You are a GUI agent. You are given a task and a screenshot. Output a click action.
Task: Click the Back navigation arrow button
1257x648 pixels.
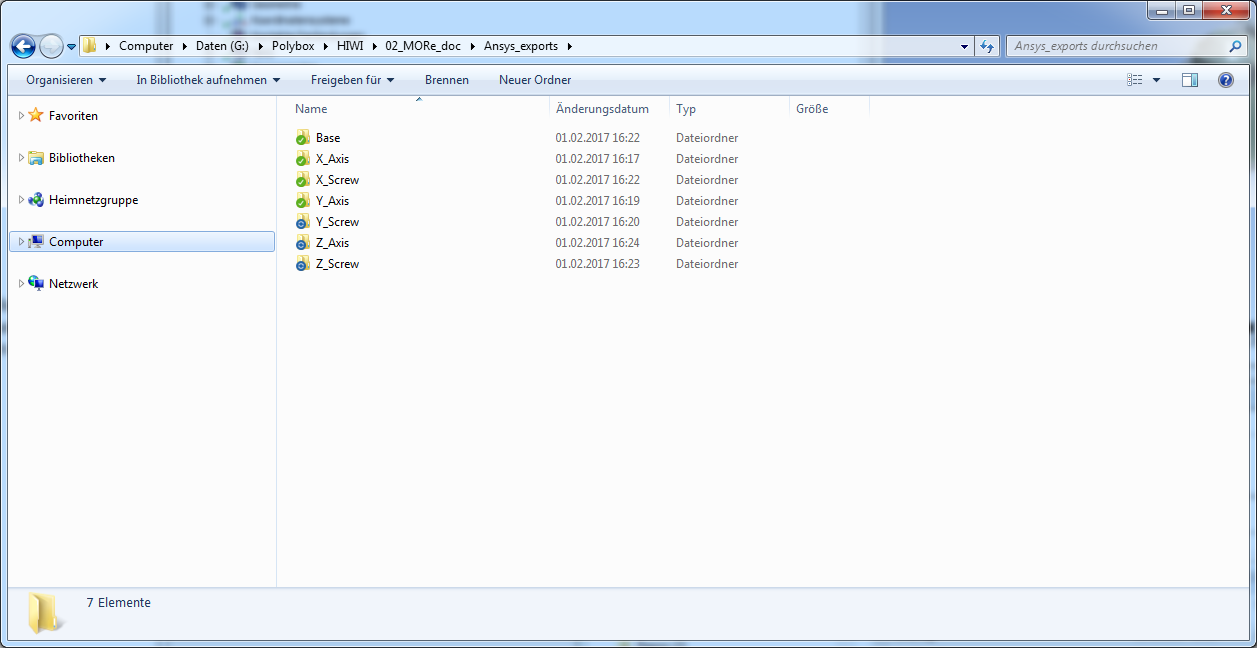[x=23, y=46]
